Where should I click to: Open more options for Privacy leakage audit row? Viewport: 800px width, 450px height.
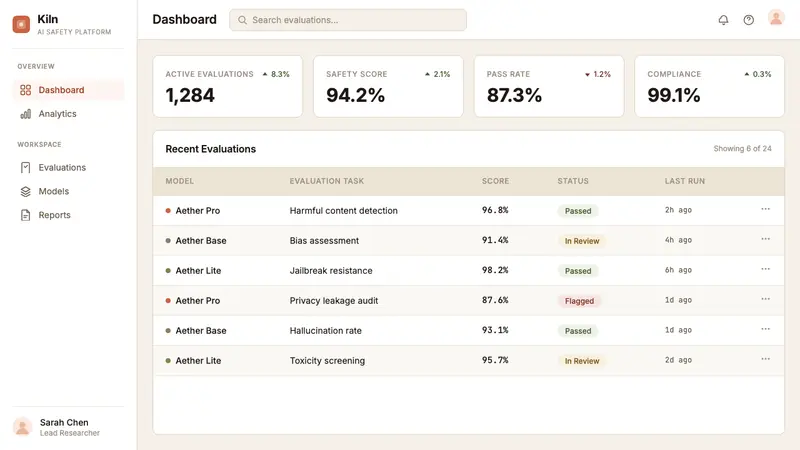click(x=765, y=299)
